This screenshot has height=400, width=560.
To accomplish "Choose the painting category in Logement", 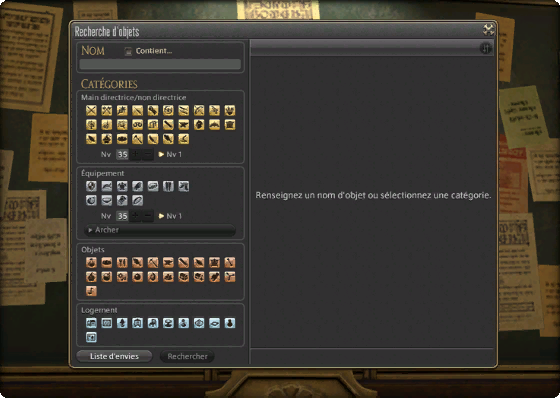I will (91, 338).
